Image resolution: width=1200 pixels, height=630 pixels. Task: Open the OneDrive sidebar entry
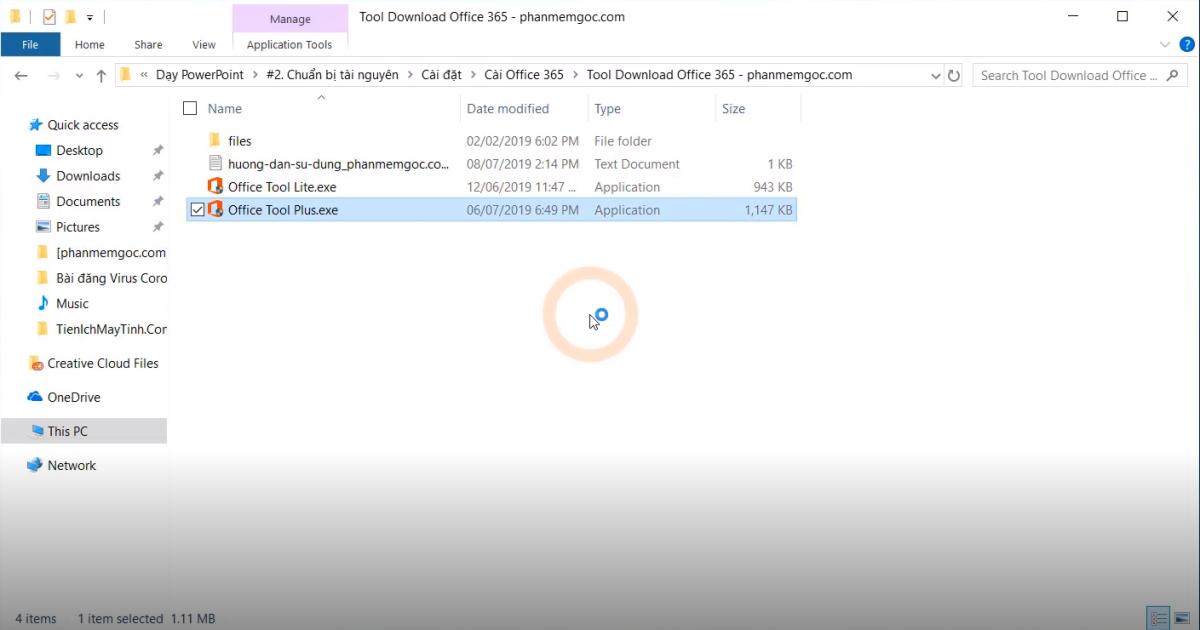pyautogui.click(x=72, y=397)
